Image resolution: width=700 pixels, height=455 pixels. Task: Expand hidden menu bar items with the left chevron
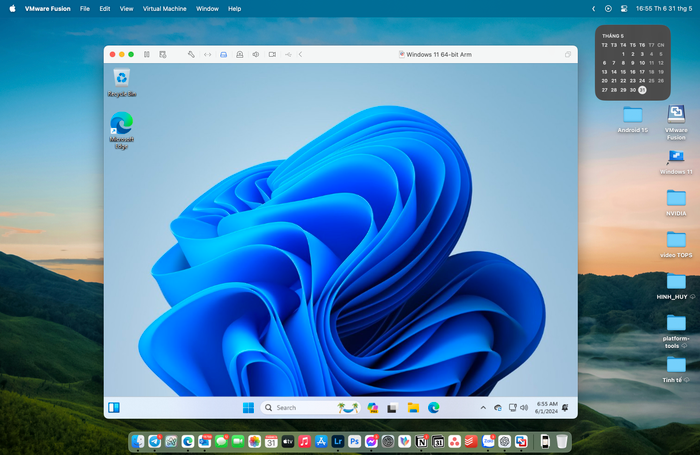593,8
